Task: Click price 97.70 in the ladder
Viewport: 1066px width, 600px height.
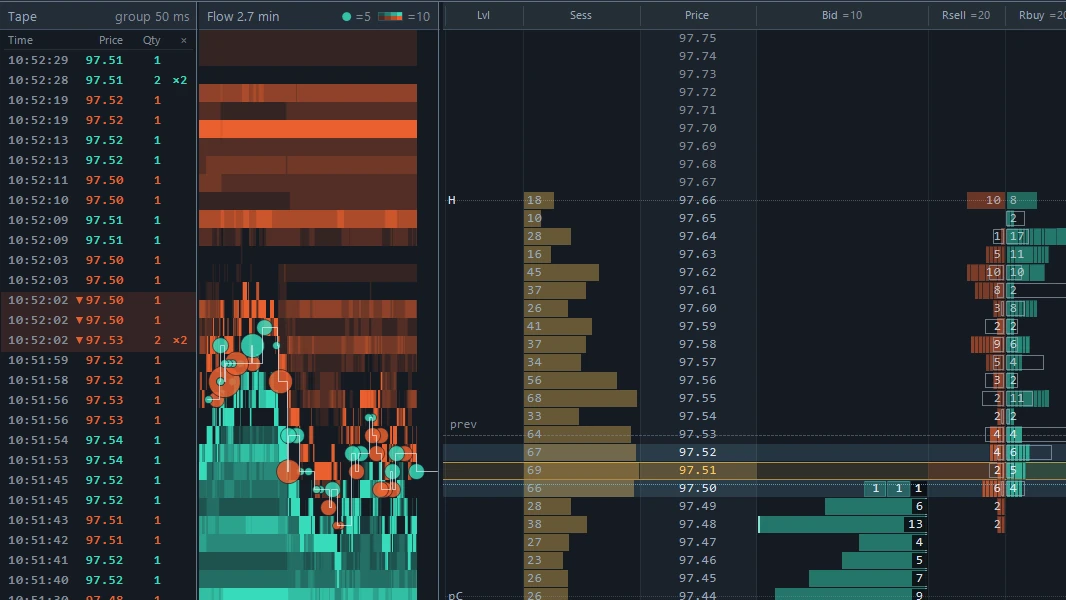Action: (x=697, y=128)
